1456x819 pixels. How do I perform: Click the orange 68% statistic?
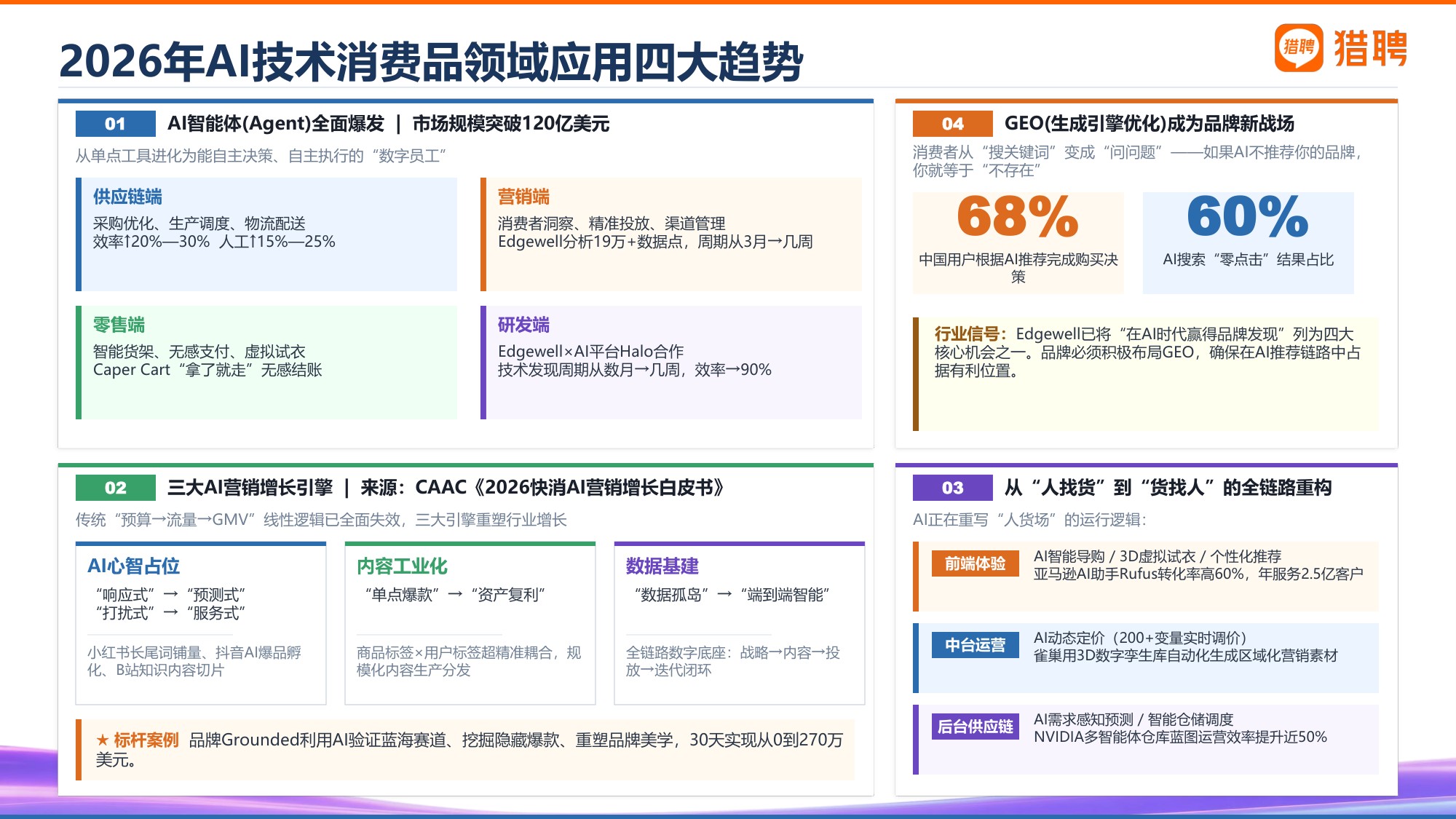click(x=1018, y=216)
